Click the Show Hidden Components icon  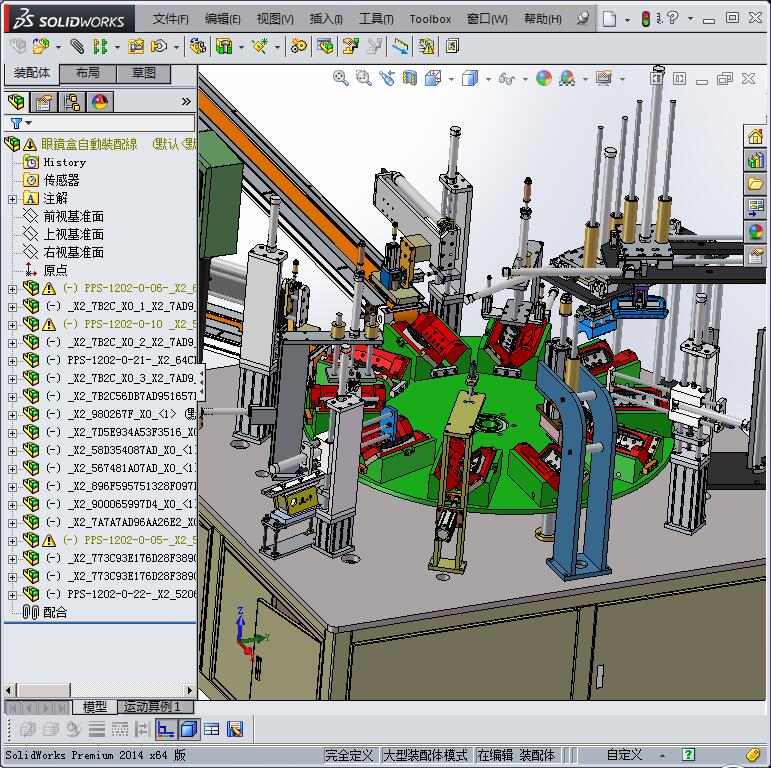[198, 47]
